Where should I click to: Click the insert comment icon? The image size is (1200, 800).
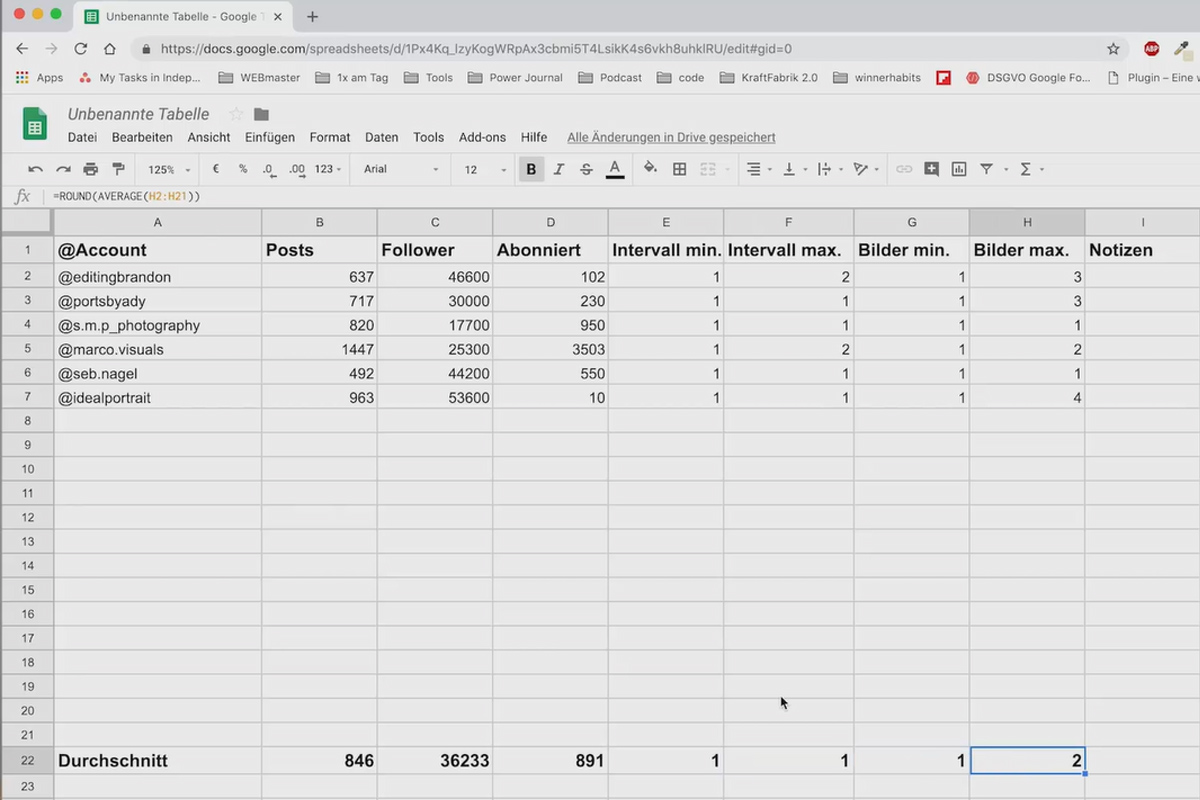[x=932, y=170]
